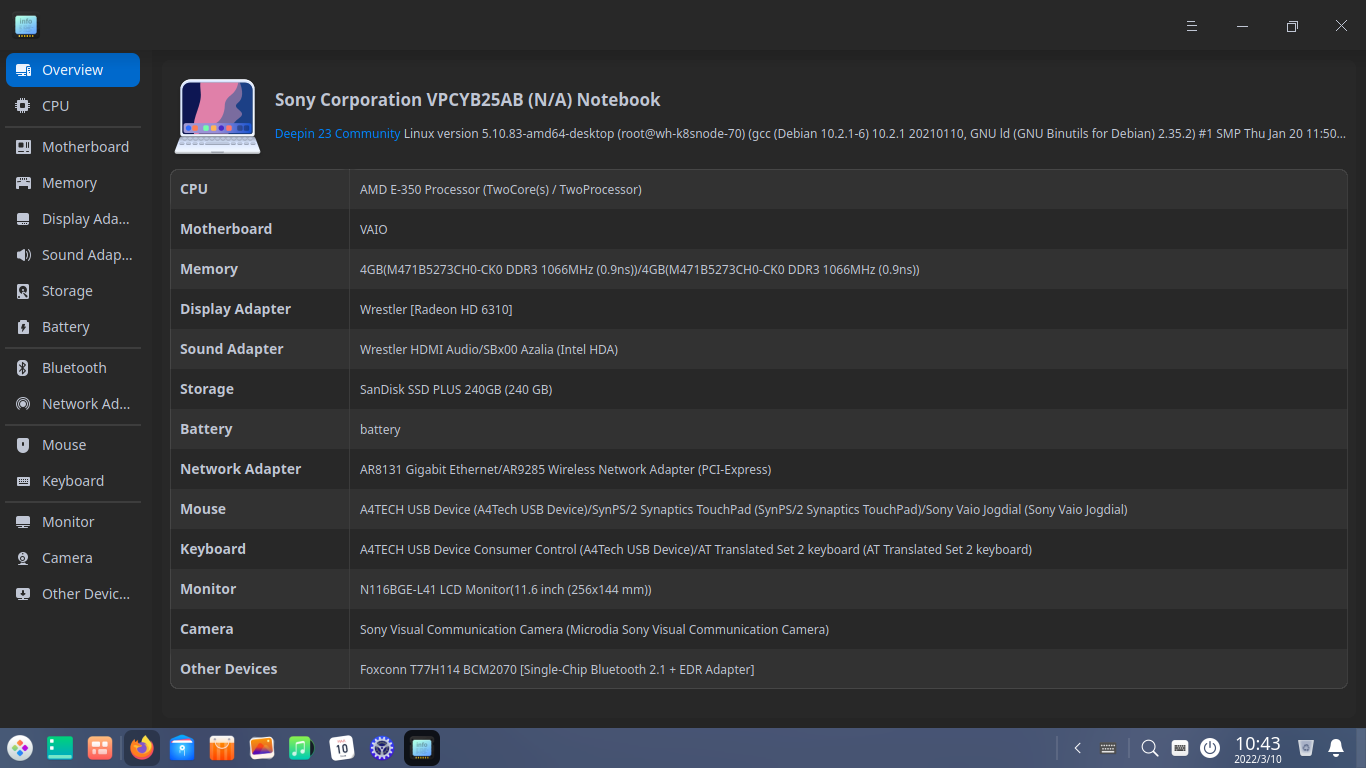Select Bluetooth in the sidebar
Screen dimensions: 1366x768
point(72,368)
